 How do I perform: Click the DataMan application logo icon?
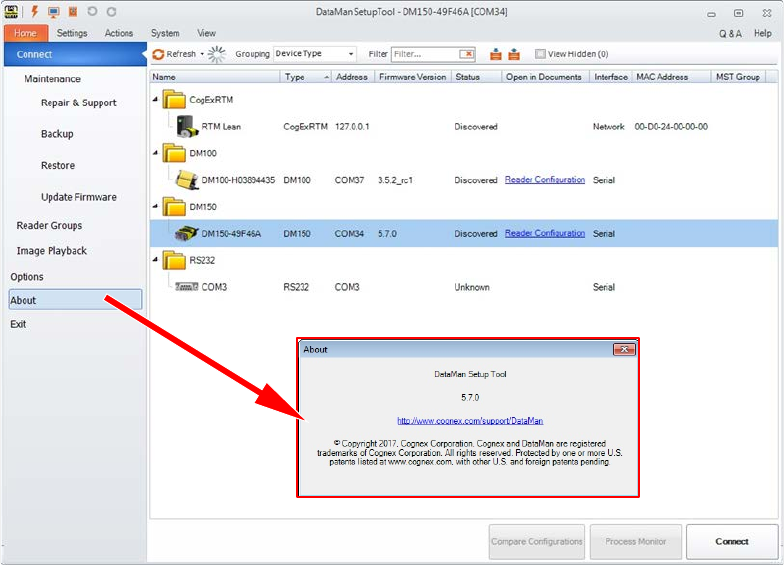click(x=11, y=12)
